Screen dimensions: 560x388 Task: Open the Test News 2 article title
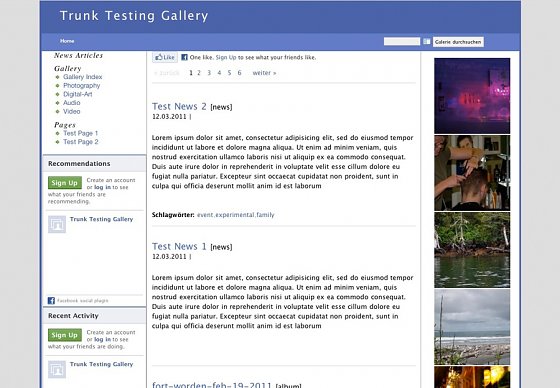coord(179,106)
